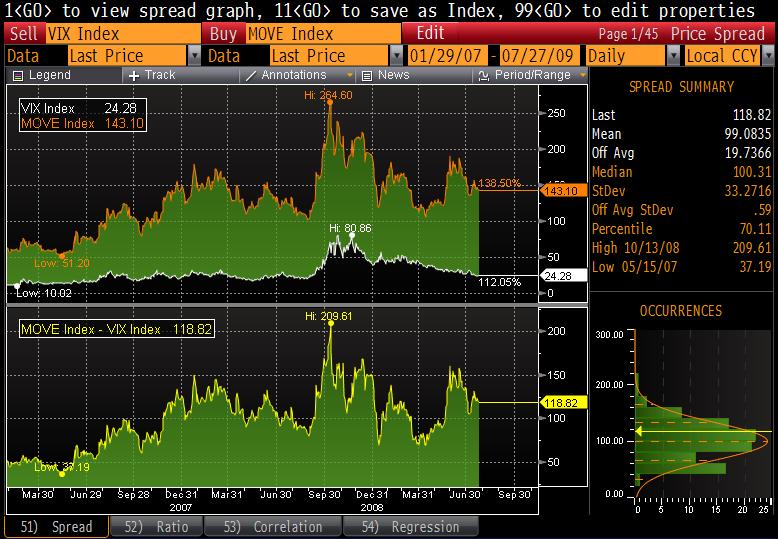Click the start date 01/29/07 field

[446, 56]
